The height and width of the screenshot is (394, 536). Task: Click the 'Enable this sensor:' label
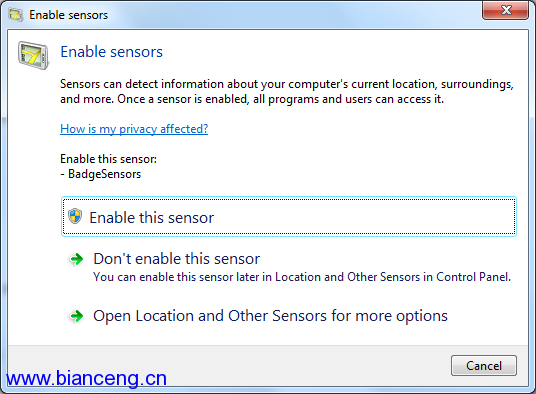(x=108, y=159)
